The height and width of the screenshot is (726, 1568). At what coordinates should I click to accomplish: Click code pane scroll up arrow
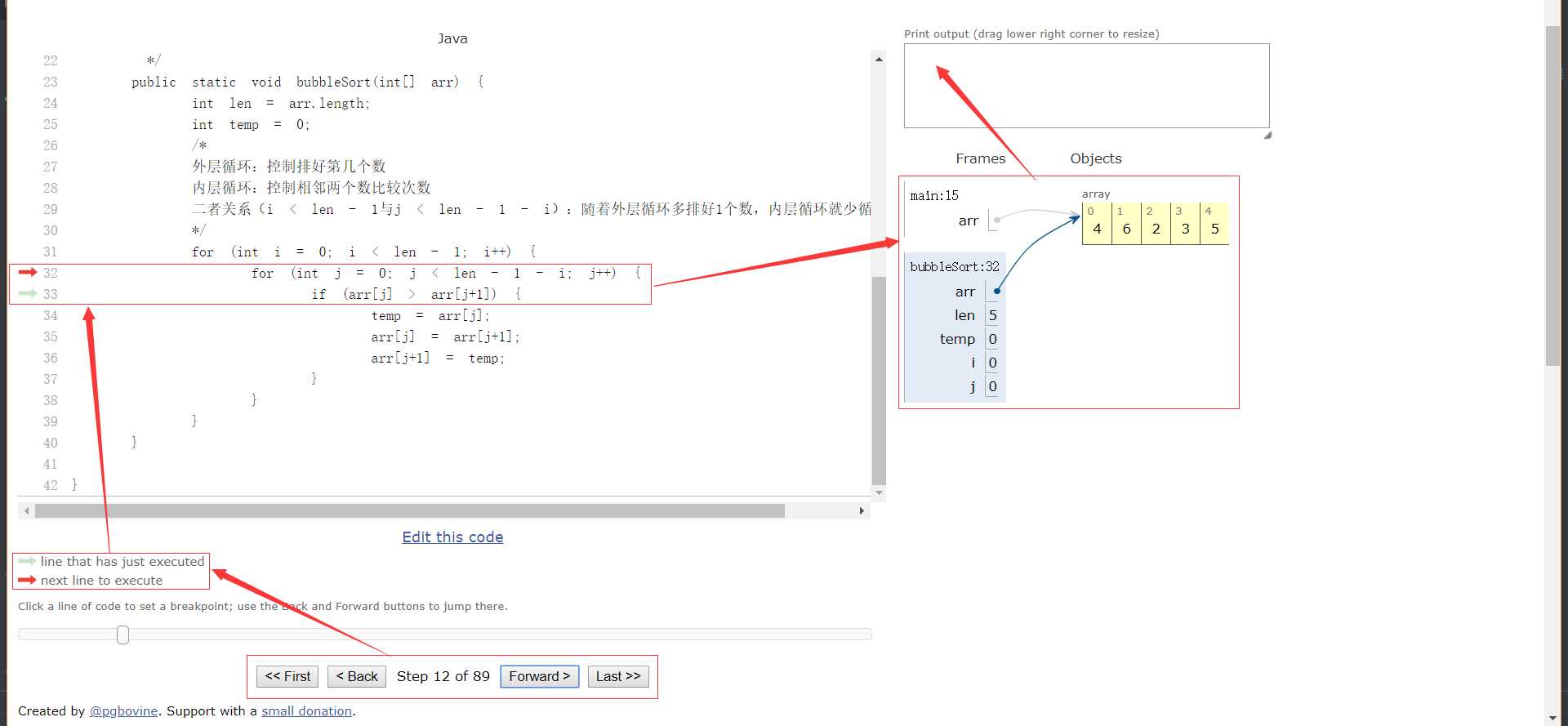(x=879, y=59)
